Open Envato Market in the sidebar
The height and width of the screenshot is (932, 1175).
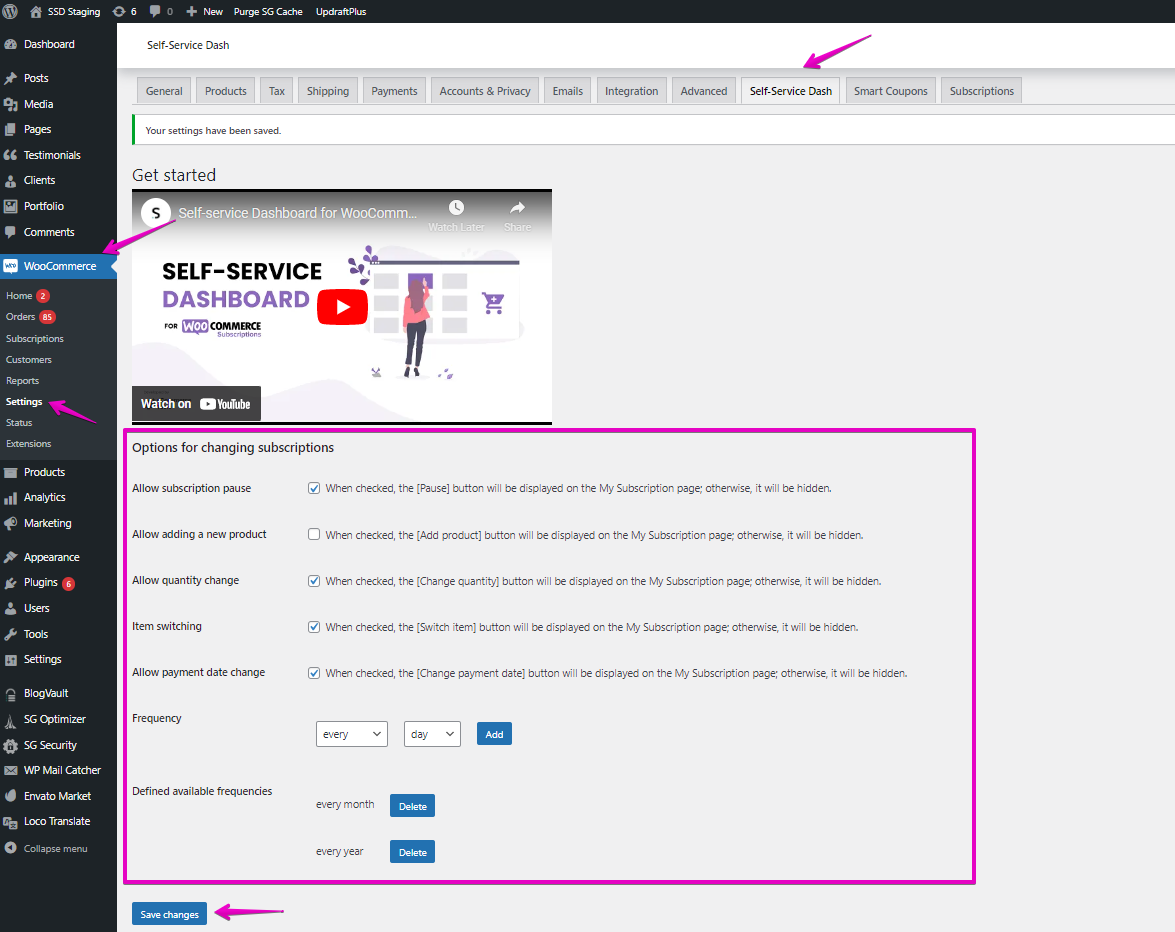coord(58,796)
